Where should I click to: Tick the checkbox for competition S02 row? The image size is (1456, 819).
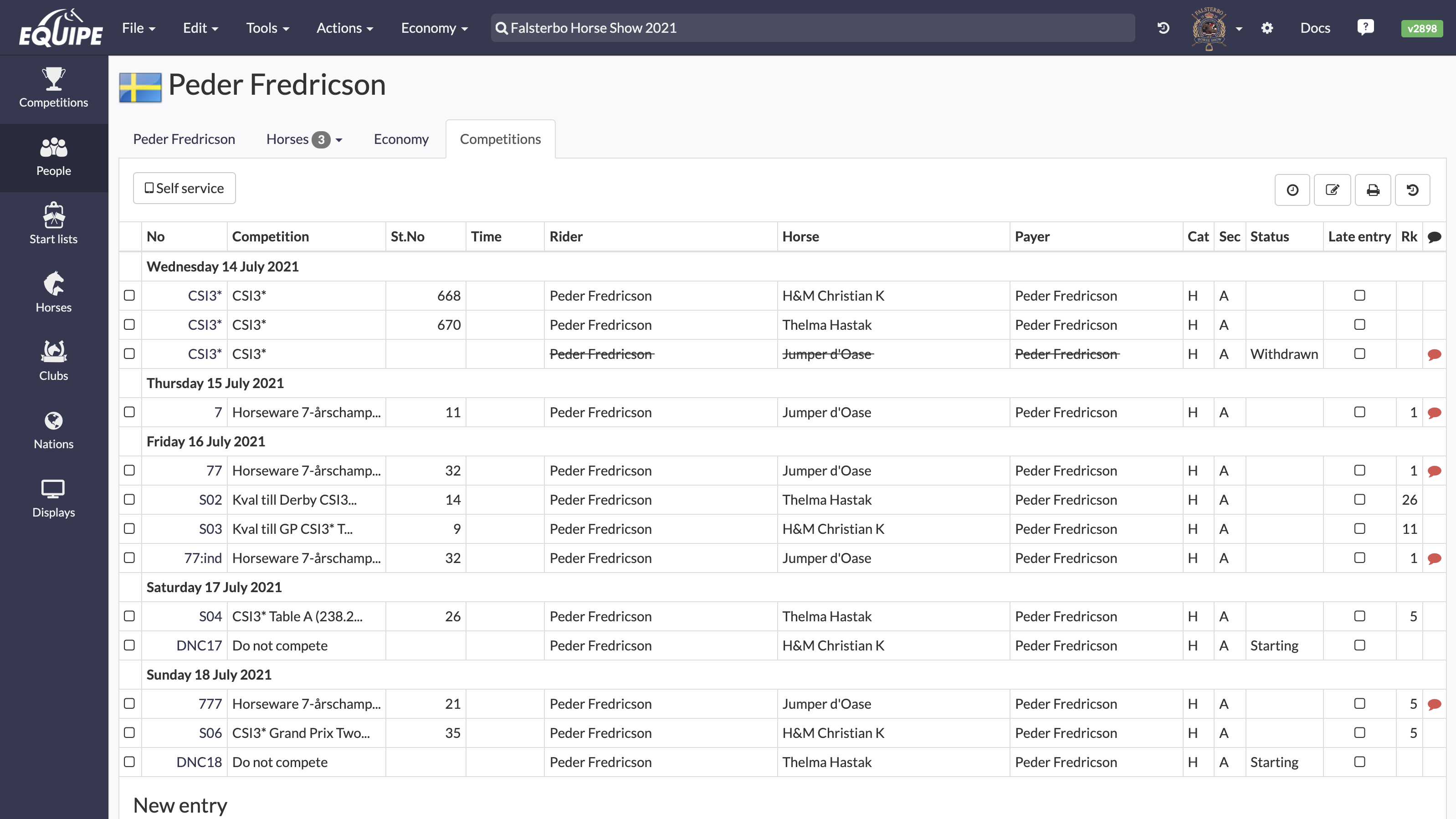tap(129, 500)
